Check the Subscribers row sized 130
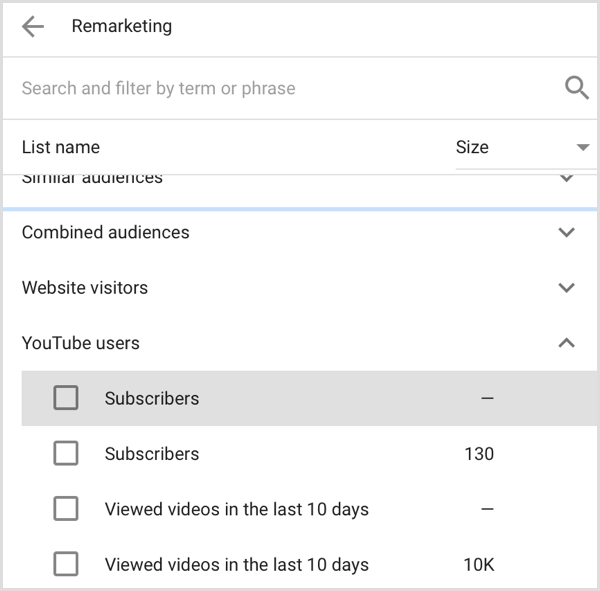The image size is (600, 591). point(66,454)
